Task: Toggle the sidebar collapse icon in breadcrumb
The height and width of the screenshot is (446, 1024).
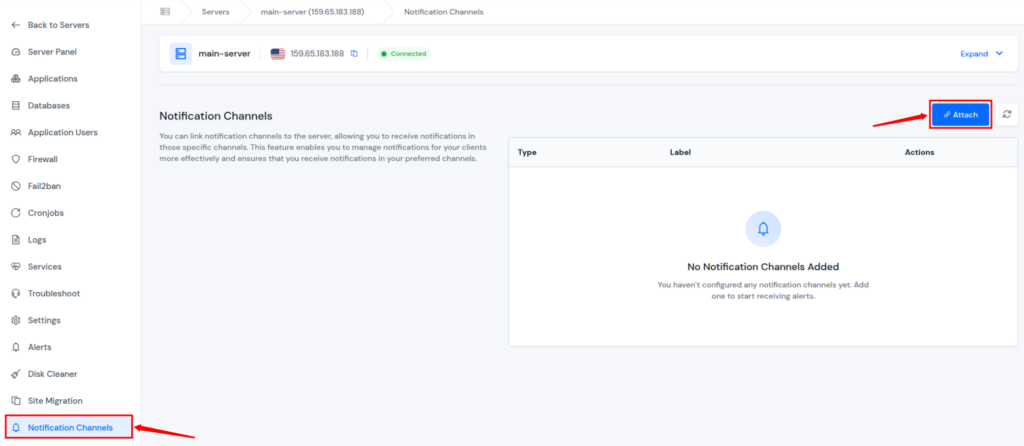Action: coord(165,12)
